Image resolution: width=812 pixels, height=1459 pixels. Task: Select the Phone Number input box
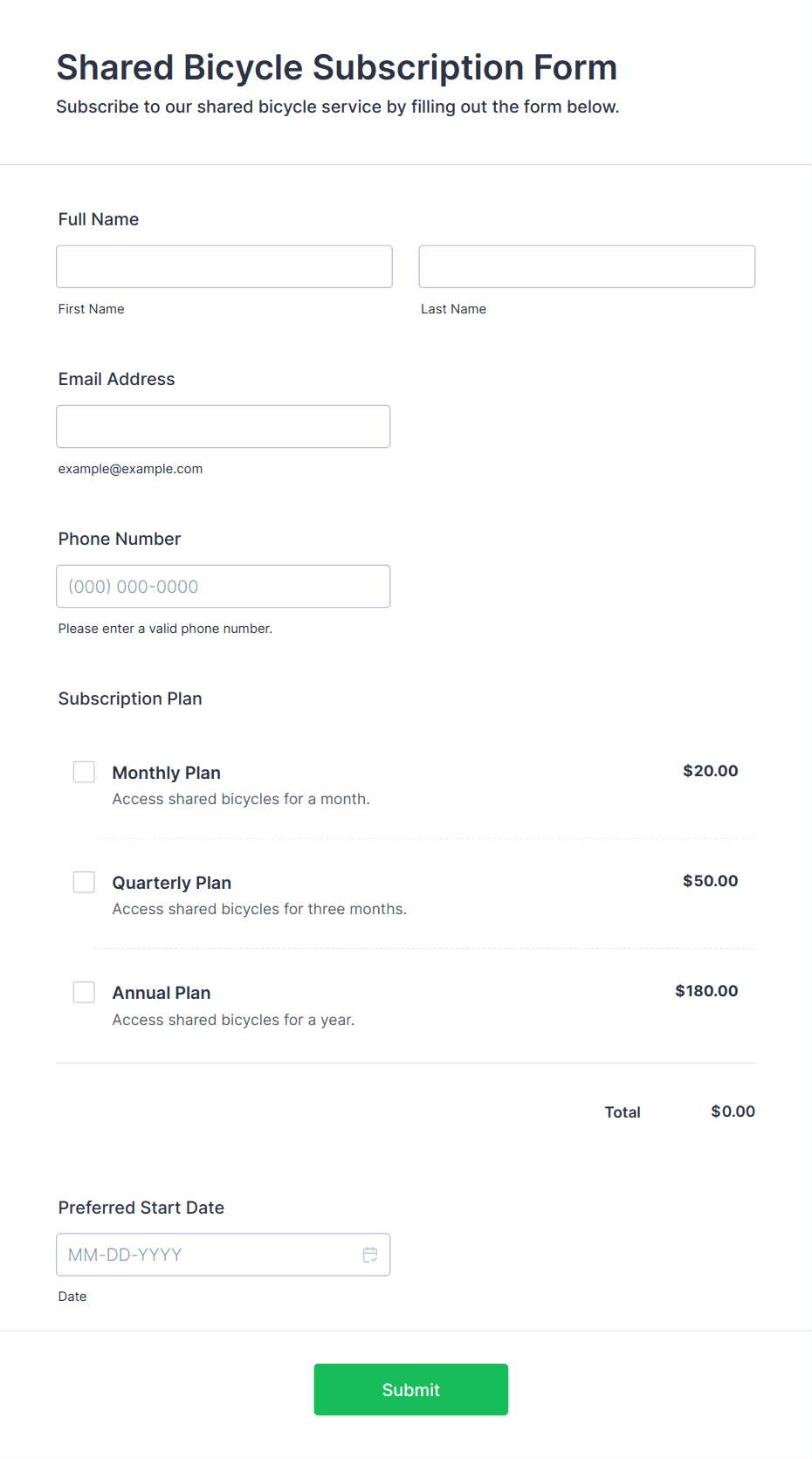pyautogui.click(x=224, y=586)
